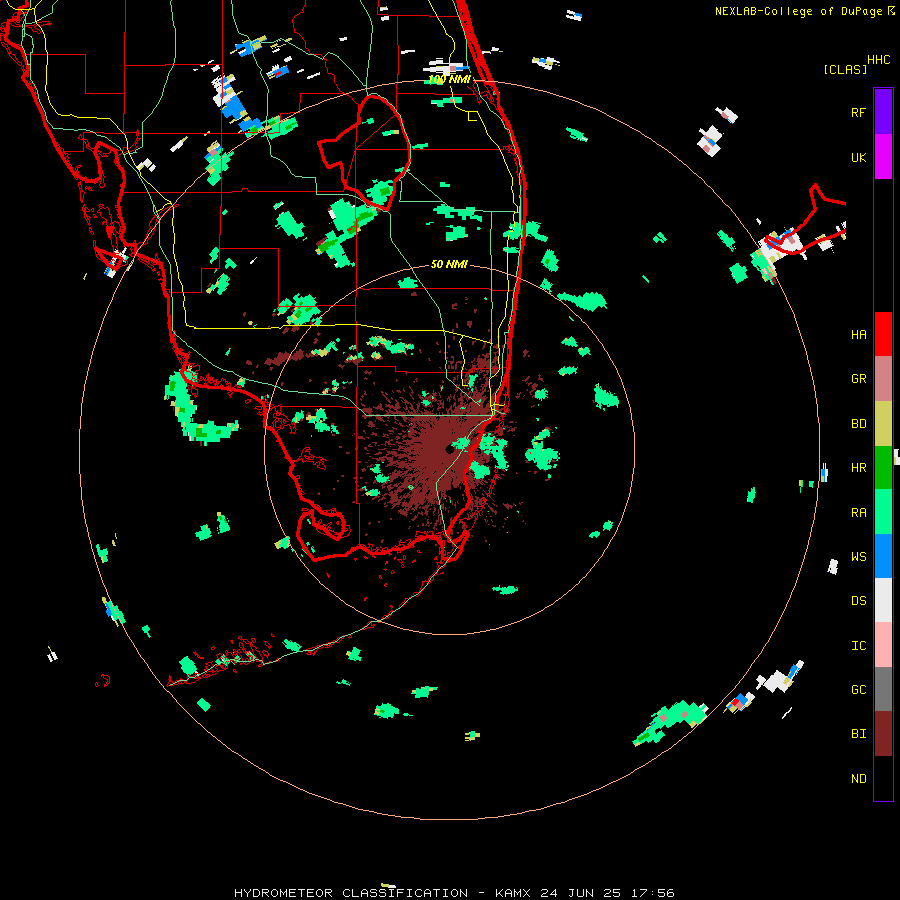
Task: Click the IC legend label
Action: tap(859, 646)
